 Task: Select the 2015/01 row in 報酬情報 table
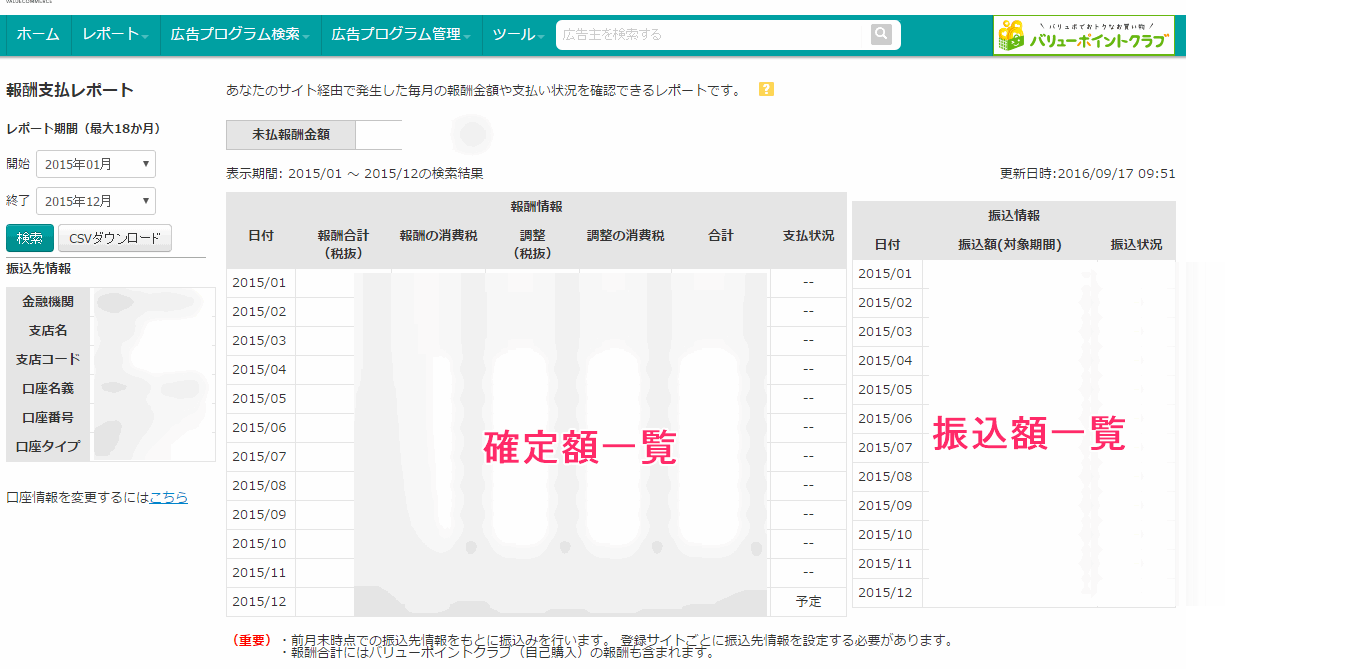point(260,283)
